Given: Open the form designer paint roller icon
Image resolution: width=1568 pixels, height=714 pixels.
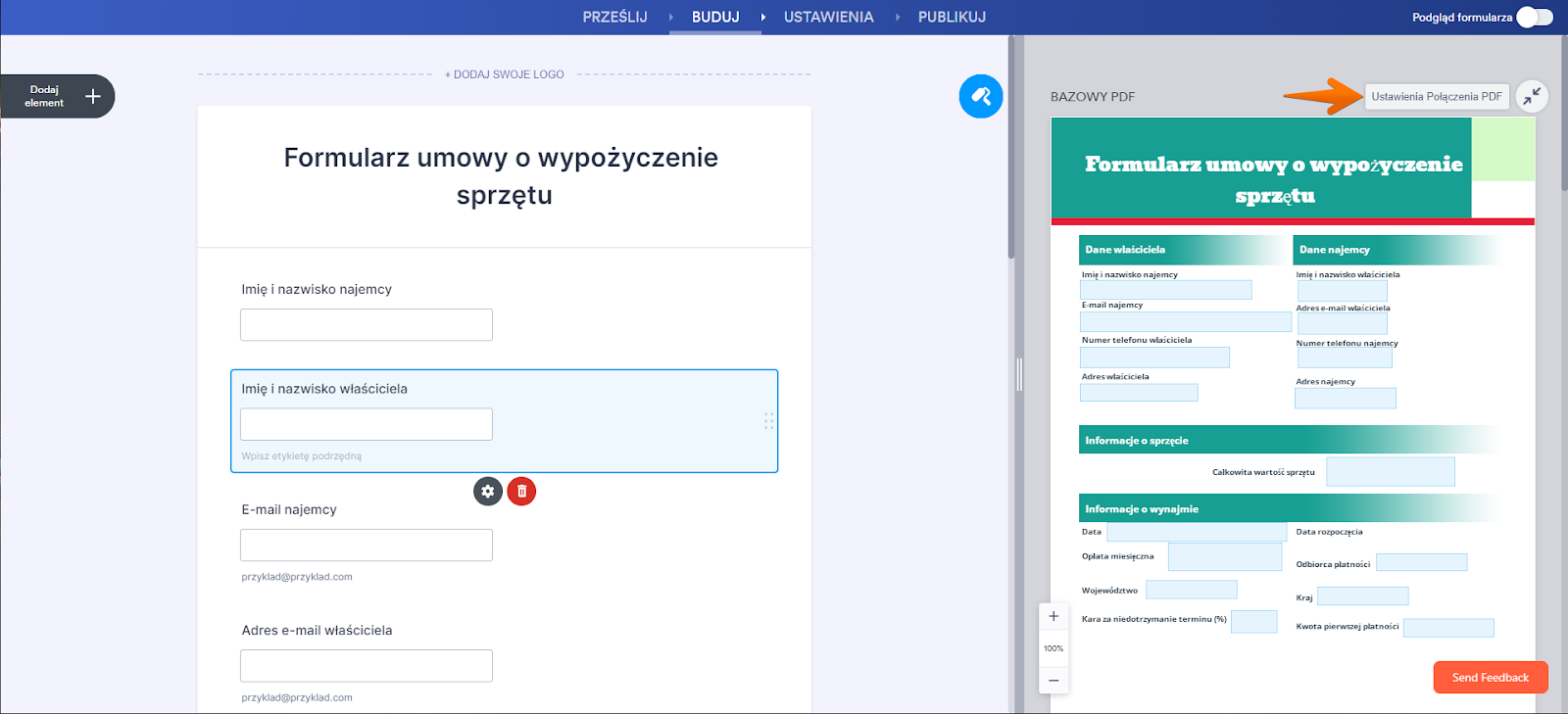Looking at the screenshot, I should click(981, 96).
